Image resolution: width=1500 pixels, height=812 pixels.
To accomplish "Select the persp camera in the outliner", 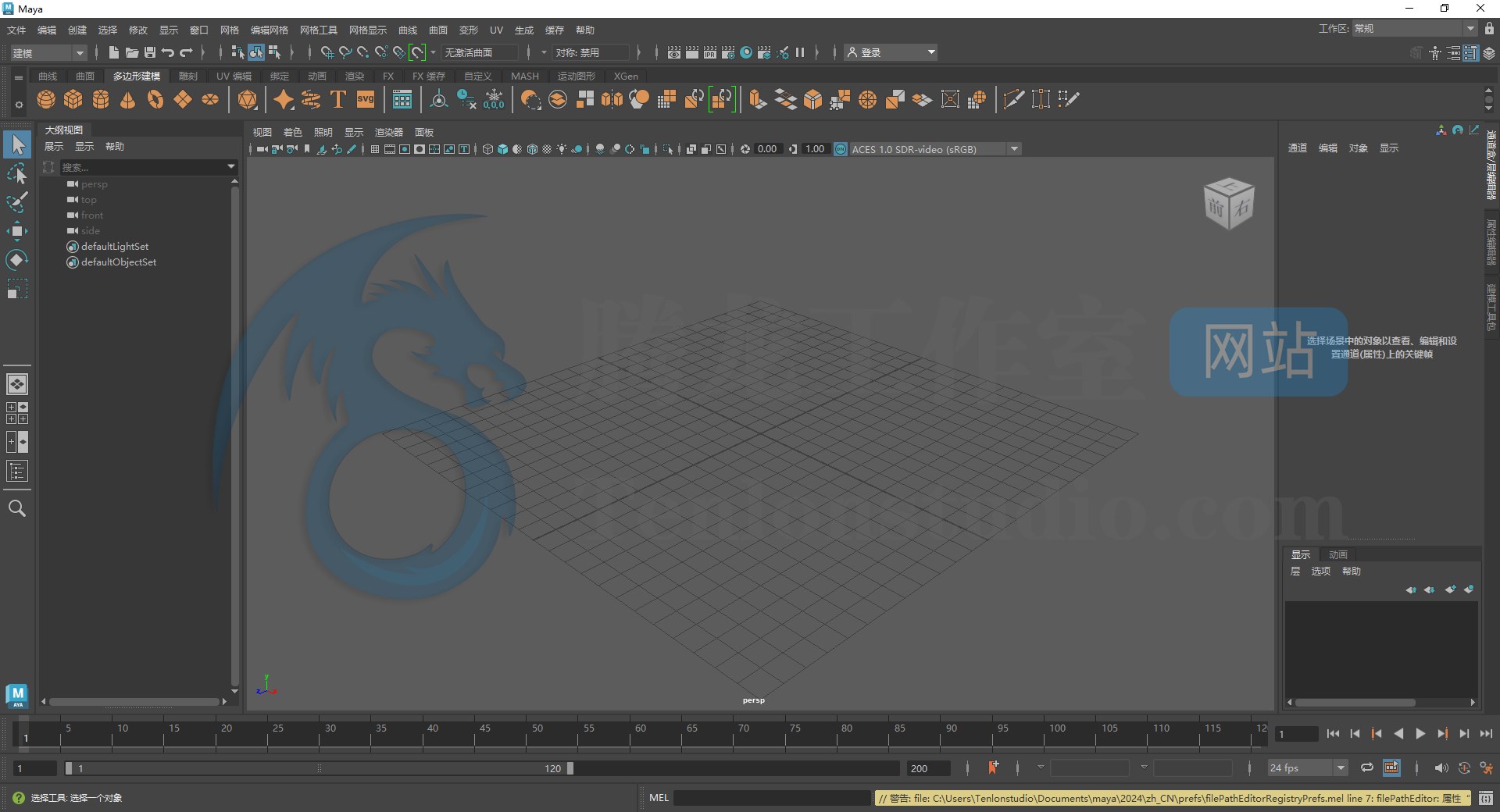I will [95, 184].
